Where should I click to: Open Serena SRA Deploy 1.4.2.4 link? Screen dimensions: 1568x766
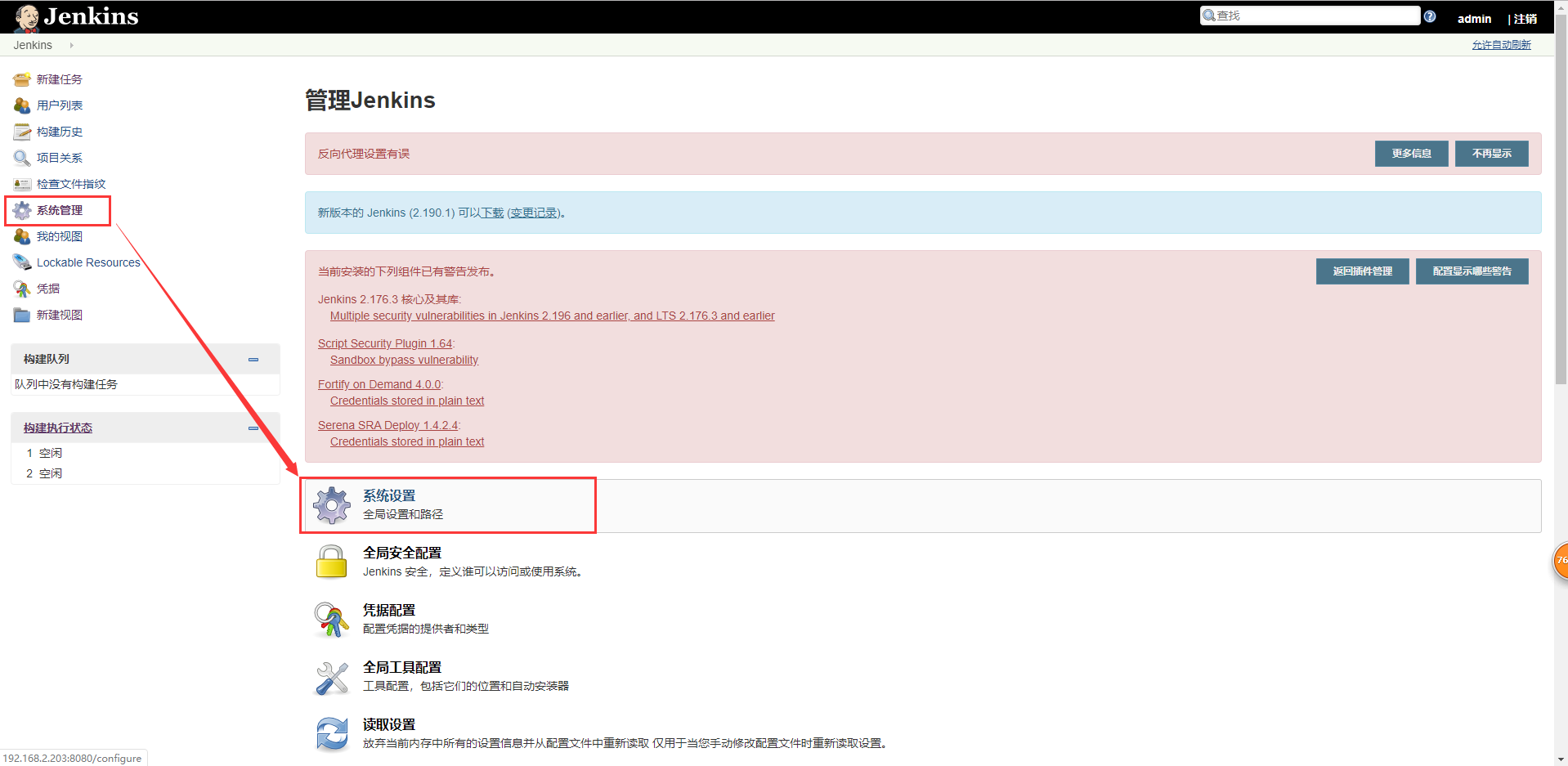click(x=388, y=425)
